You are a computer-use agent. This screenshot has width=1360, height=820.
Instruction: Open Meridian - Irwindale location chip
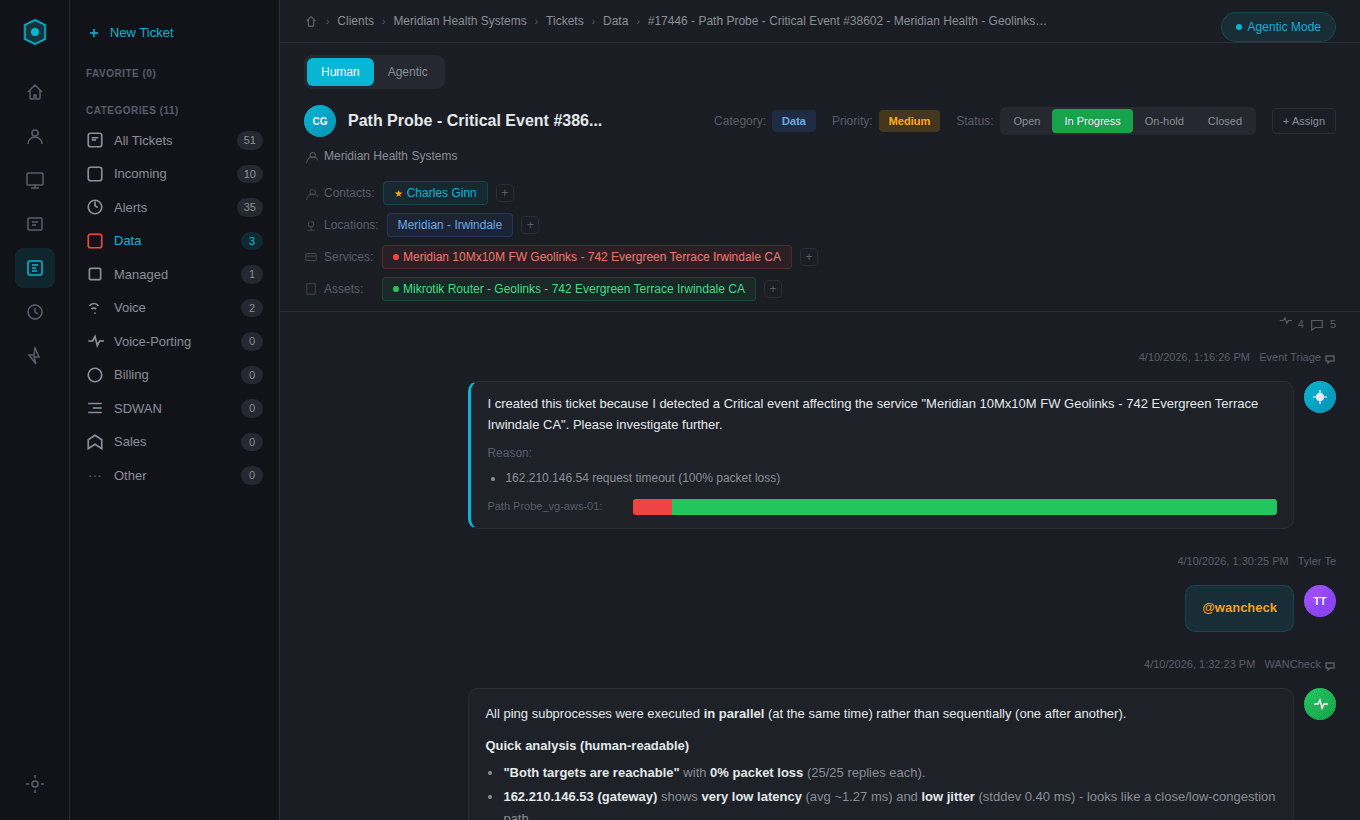tap(450, 225)
